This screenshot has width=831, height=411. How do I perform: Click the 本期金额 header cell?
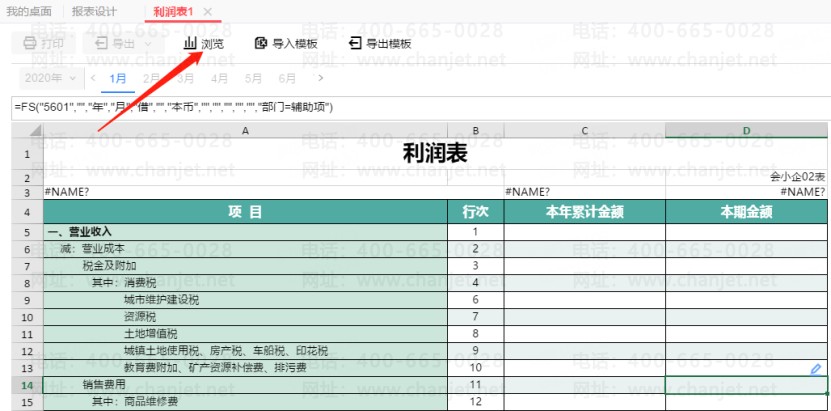[x=746, y=211]
